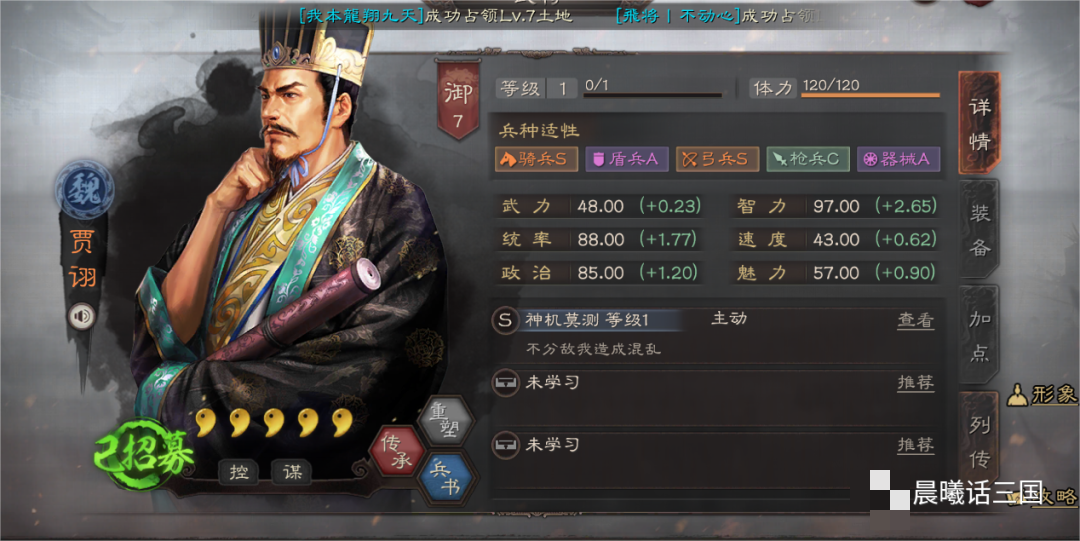Open the 列传 biography tab
The image size is (1080, 541).
pos(979,440)
